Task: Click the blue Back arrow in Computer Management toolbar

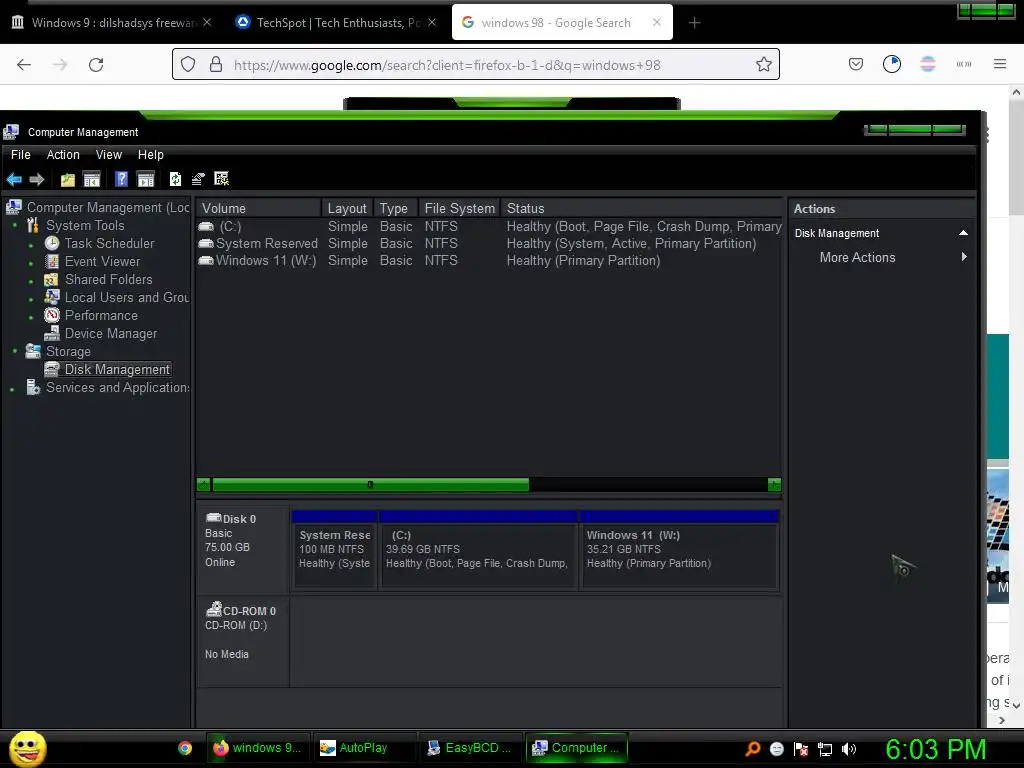Action: coord(14,179)
